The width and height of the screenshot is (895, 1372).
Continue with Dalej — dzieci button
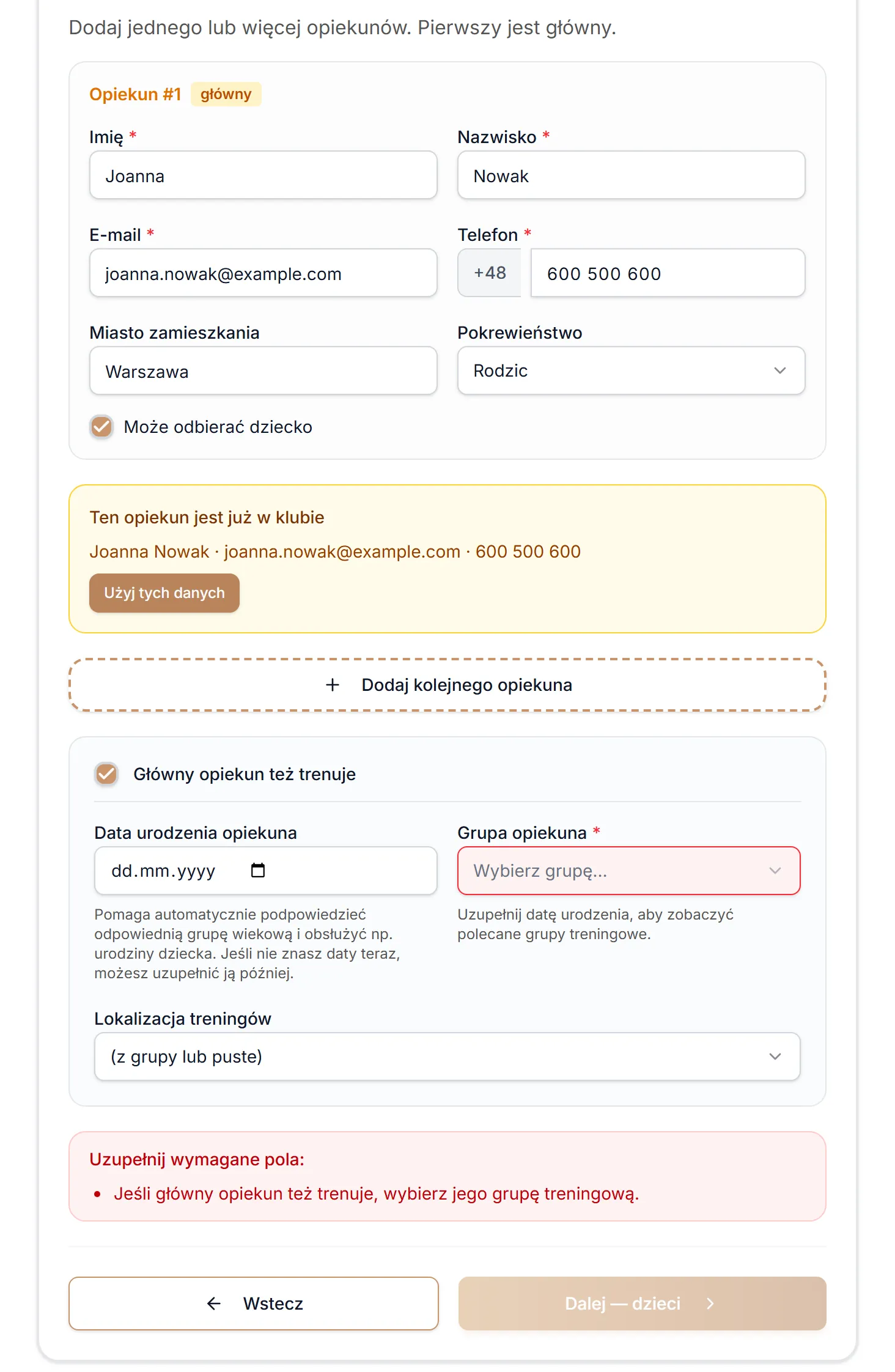pyautogui.click(x=642, y=1304)
